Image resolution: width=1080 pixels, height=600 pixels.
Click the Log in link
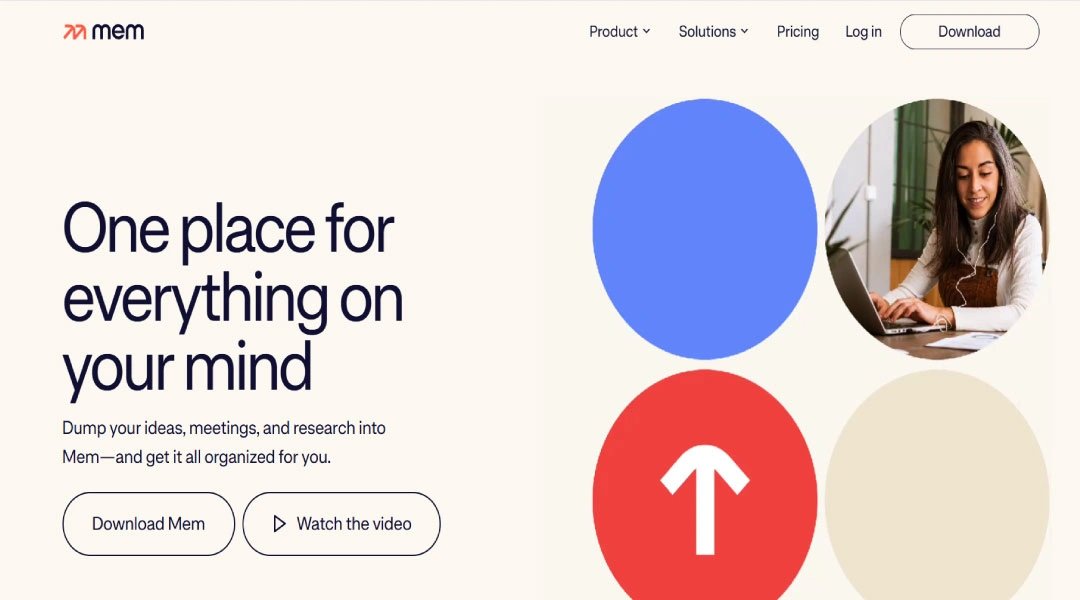coord(863,32)
